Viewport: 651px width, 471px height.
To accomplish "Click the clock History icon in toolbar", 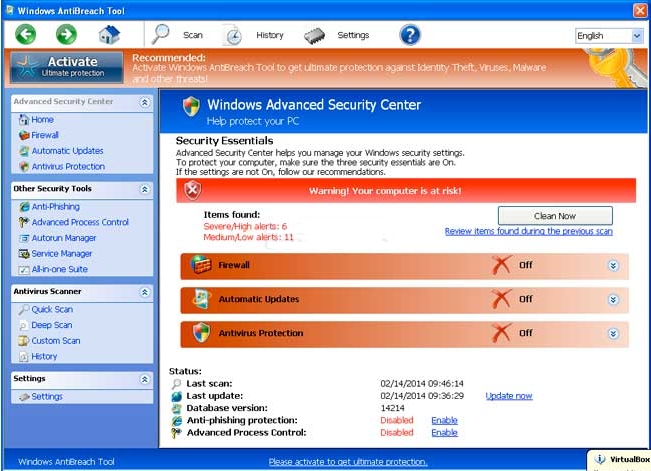I will coord(233,35).
